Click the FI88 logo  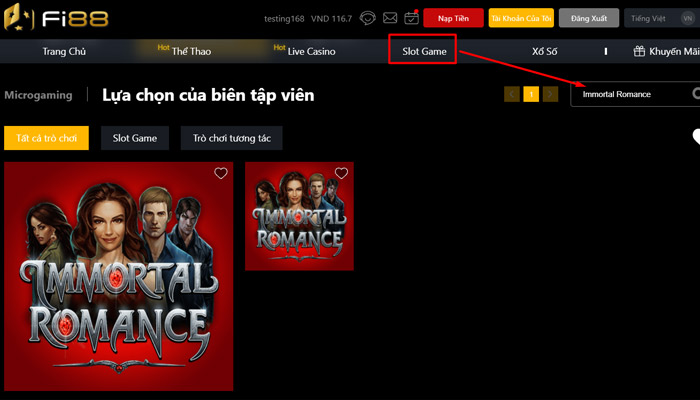tap(56, 18)
